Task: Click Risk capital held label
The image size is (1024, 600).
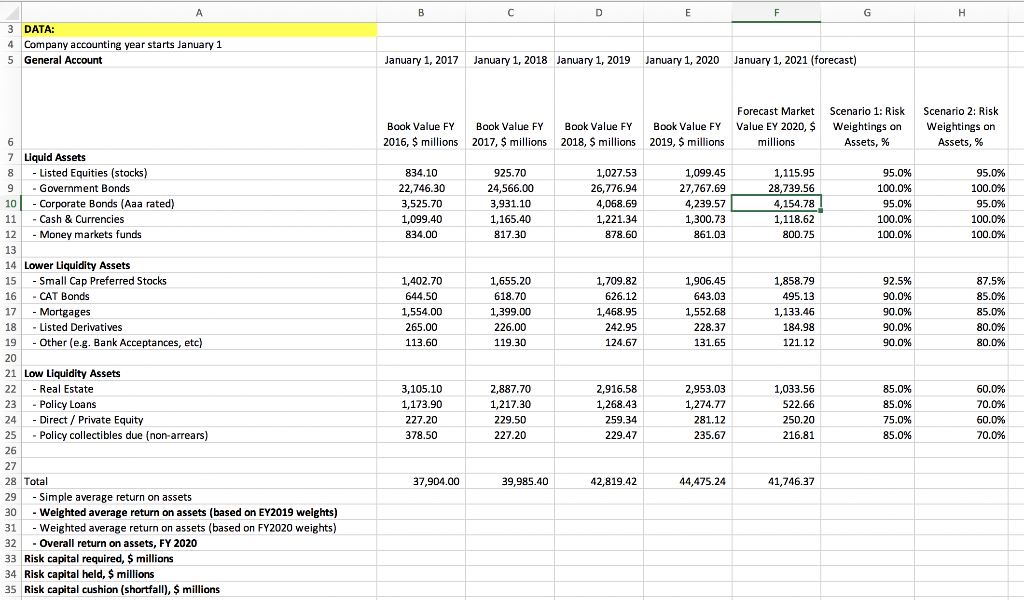Action: pos(89,575)
